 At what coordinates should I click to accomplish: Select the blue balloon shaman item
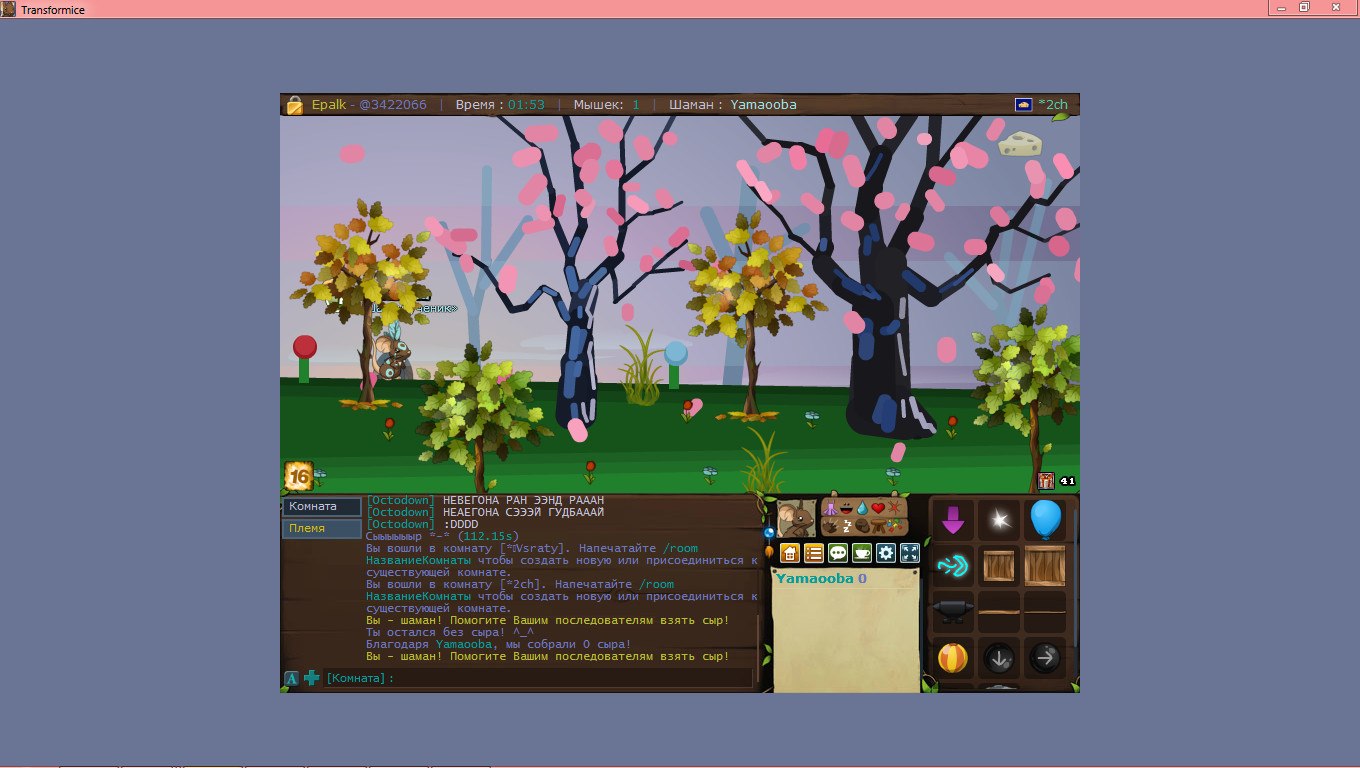click(x=1045, y=520)
